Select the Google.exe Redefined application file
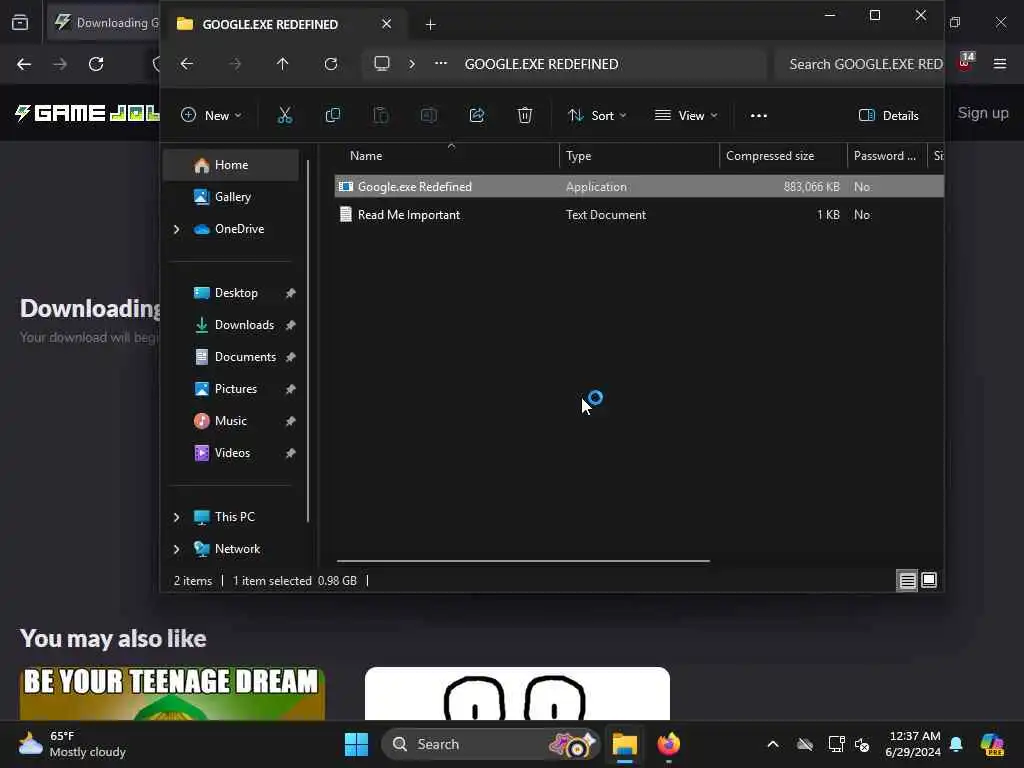 pyautogui.click(x=639, y=187)
